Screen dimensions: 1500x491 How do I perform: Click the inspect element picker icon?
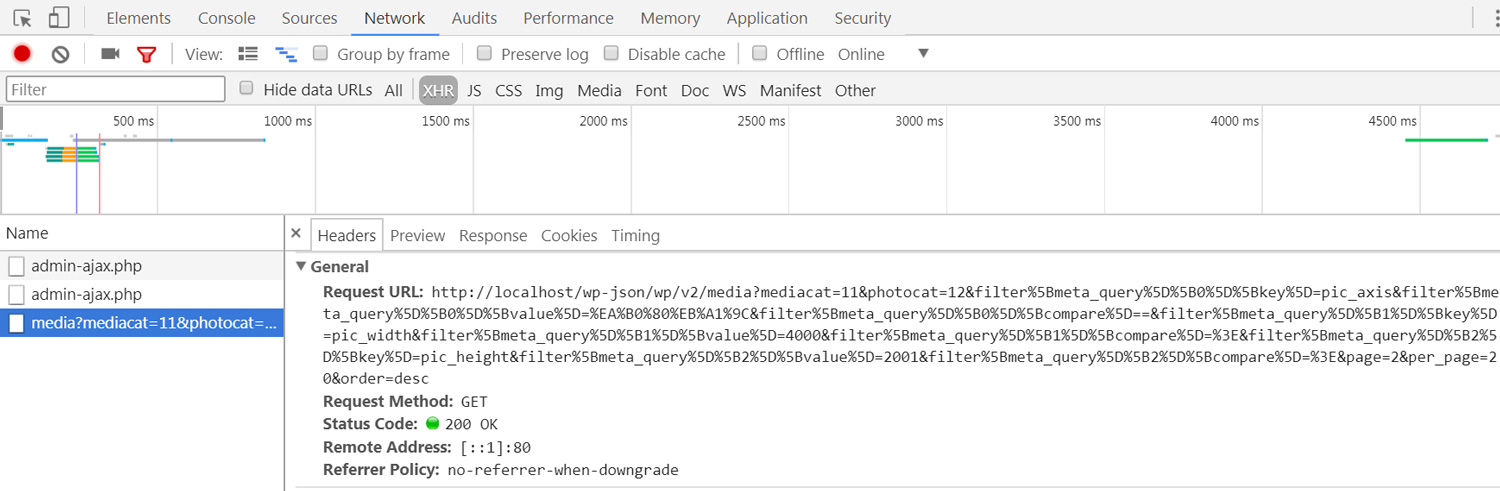click(22, 18)
